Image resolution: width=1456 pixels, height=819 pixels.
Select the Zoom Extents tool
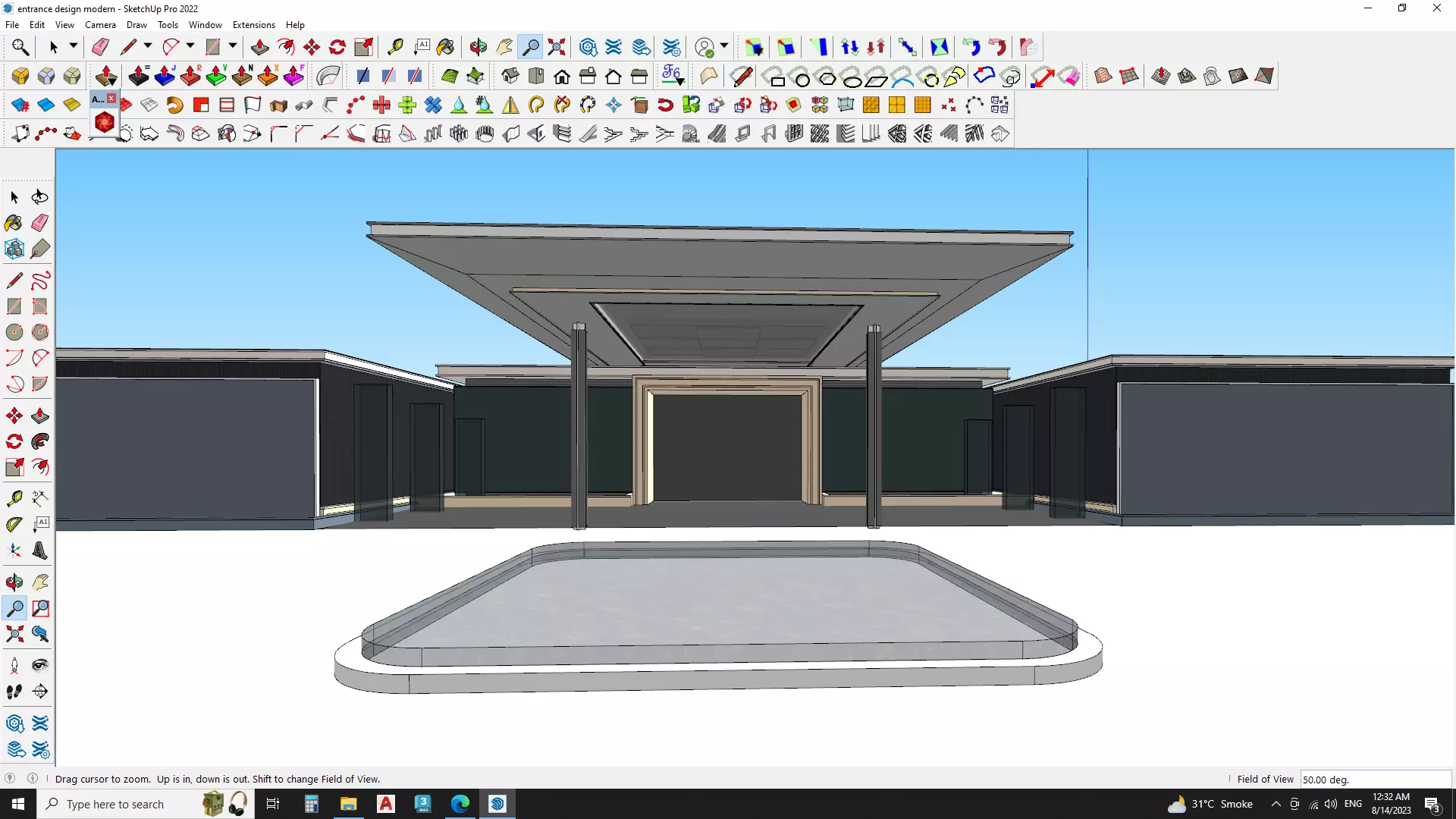[557, 47]
